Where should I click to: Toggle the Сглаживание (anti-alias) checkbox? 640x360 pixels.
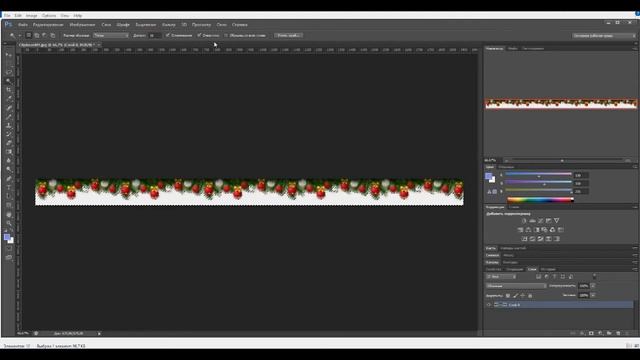click(167, 36)
